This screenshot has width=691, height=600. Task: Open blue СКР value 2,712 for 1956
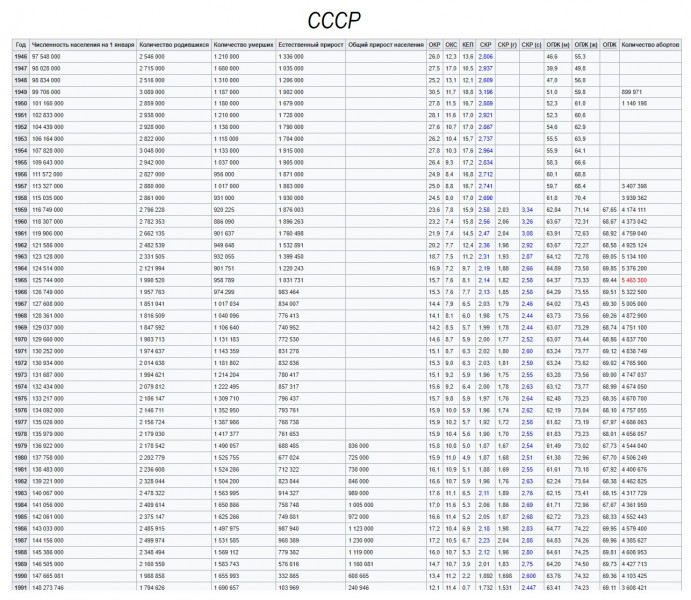coord(485,174)
